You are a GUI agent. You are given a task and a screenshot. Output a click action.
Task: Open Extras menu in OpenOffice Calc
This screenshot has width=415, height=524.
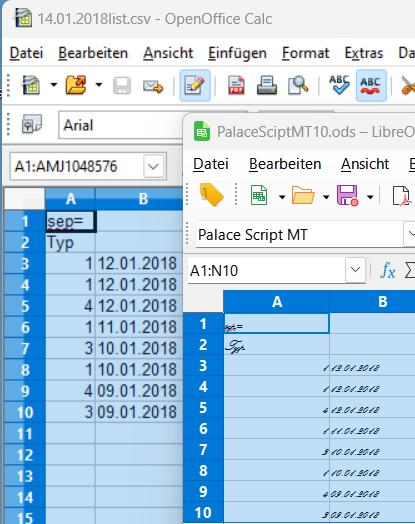point(364,53)
